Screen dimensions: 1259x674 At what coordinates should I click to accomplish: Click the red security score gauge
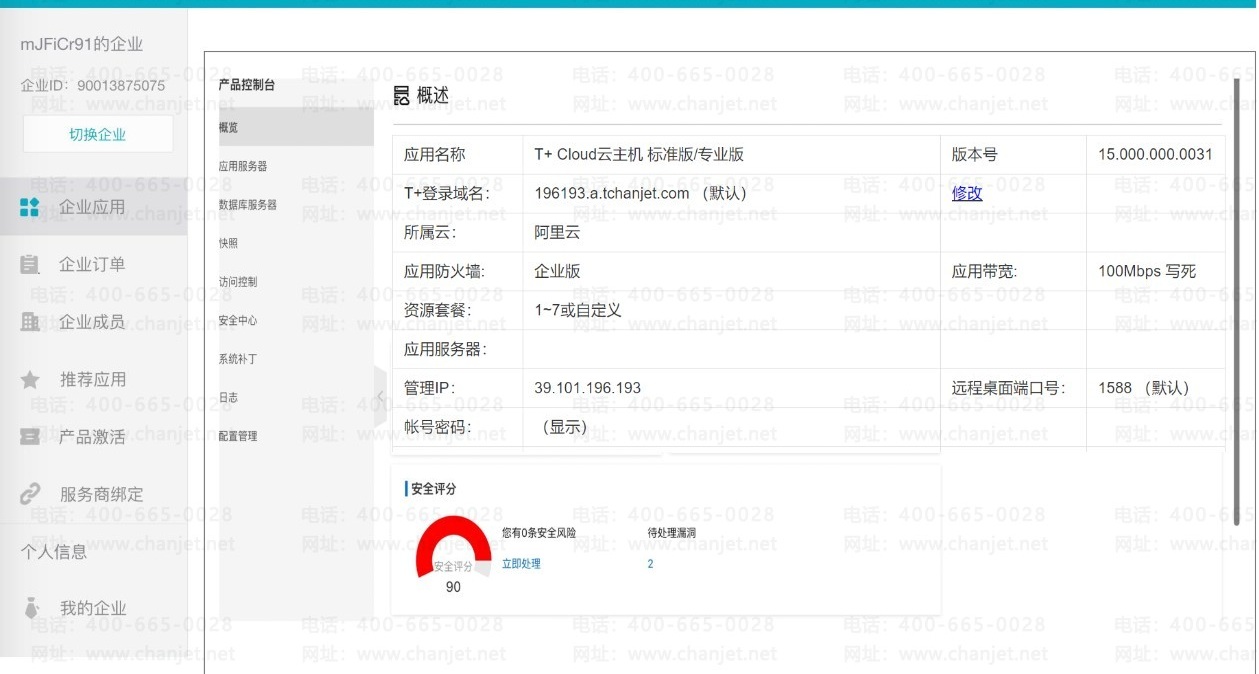453,545
